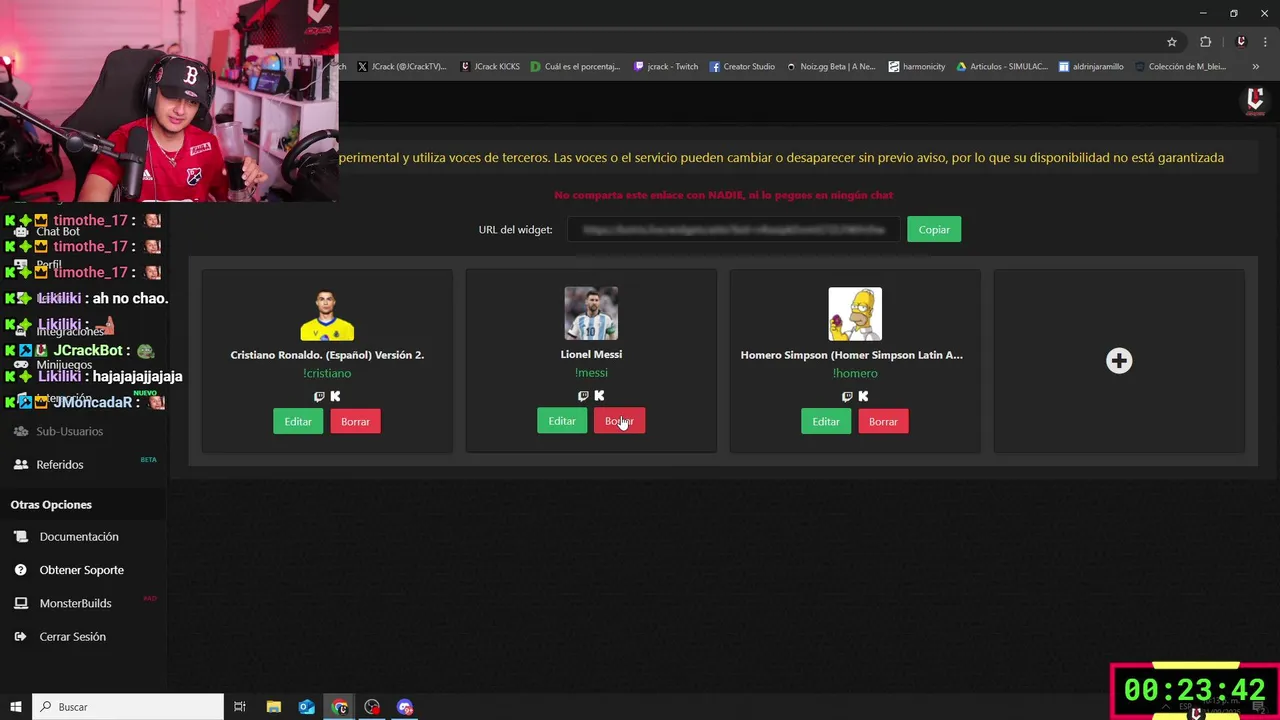Click the Kick icon on Homero Simpson card
Screen dimensions: 1280x720
tap(863, 396)
